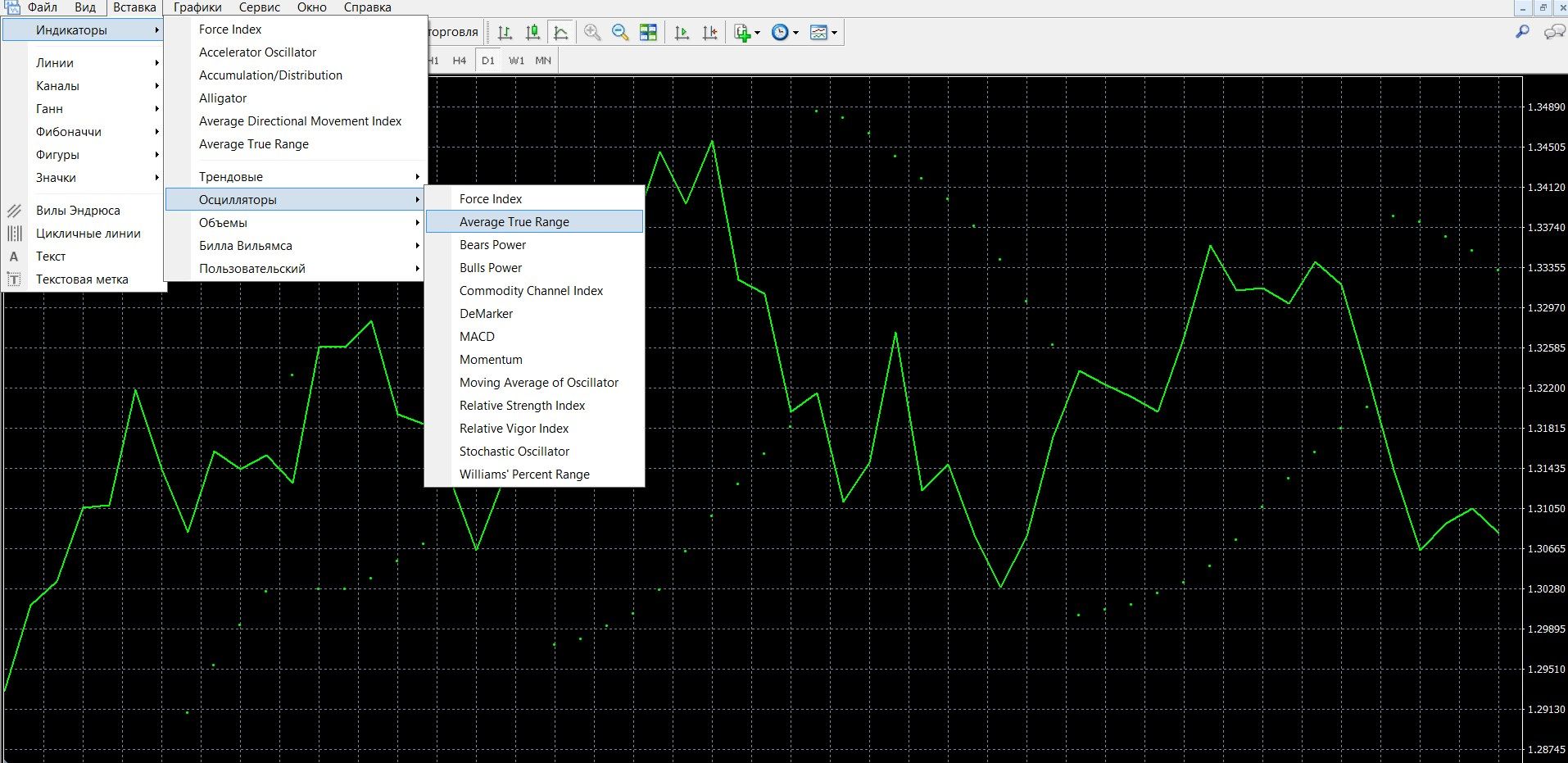Viewport: 1568px width, 763px height.
Task: Select the cyclic lines tool icon
Action: click(x=14, y=234)
